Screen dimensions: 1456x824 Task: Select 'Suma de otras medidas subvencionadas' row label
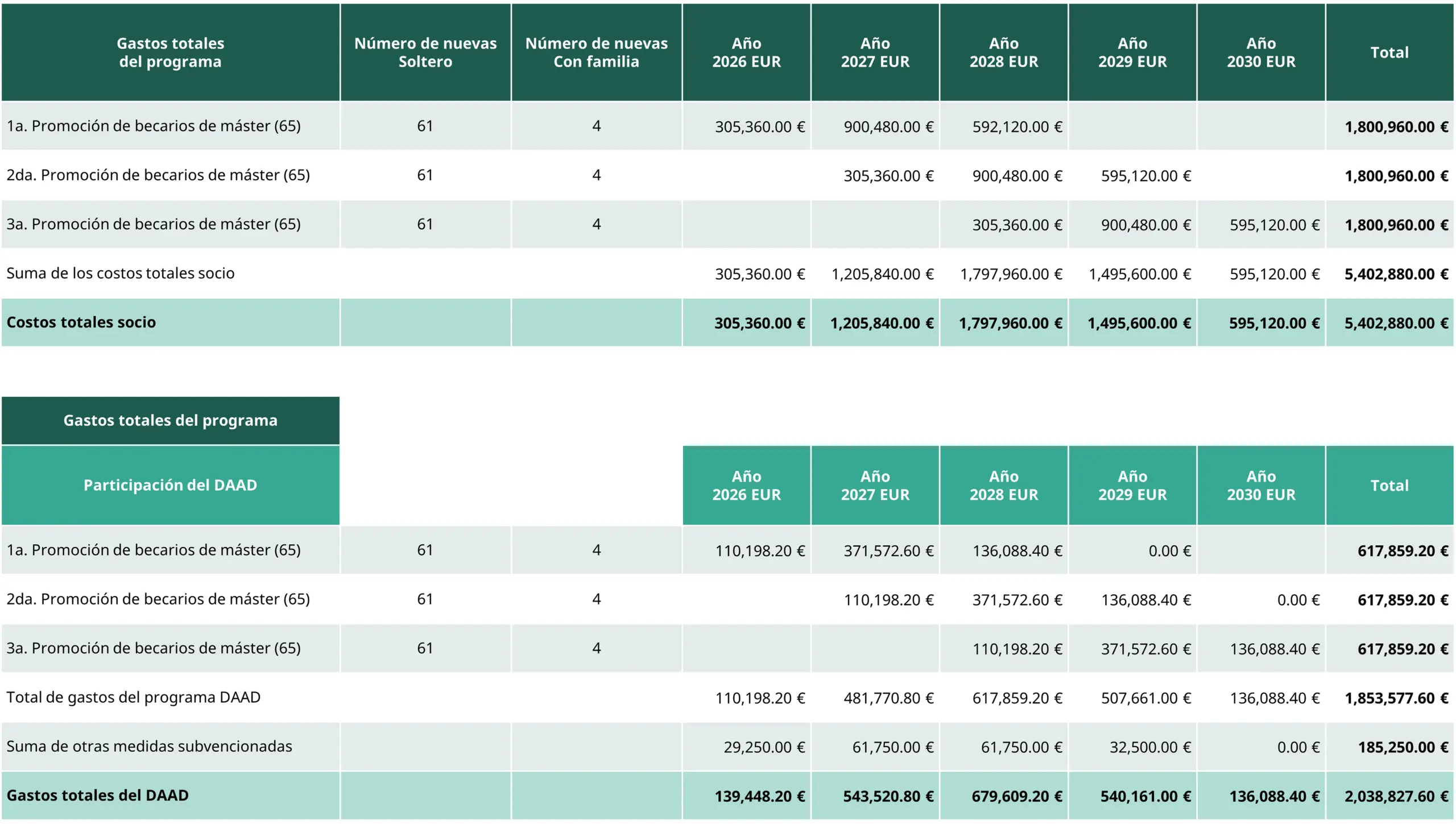click(x=149, y=747)
